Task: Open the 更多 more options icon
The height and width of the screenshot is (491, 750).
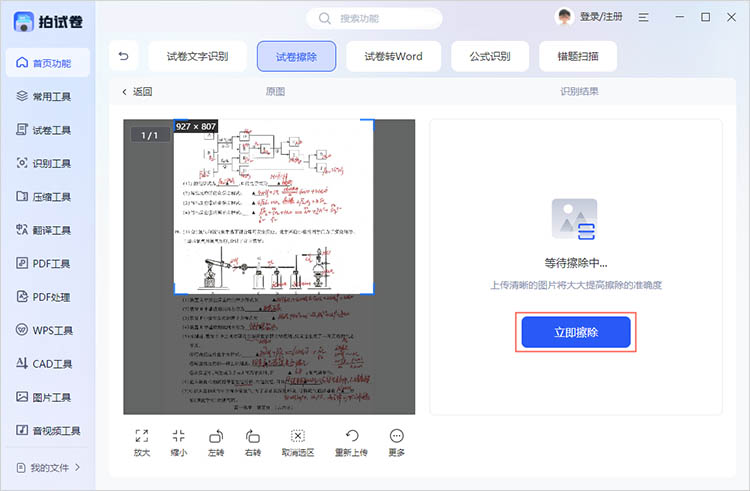Action: (397, 436)
